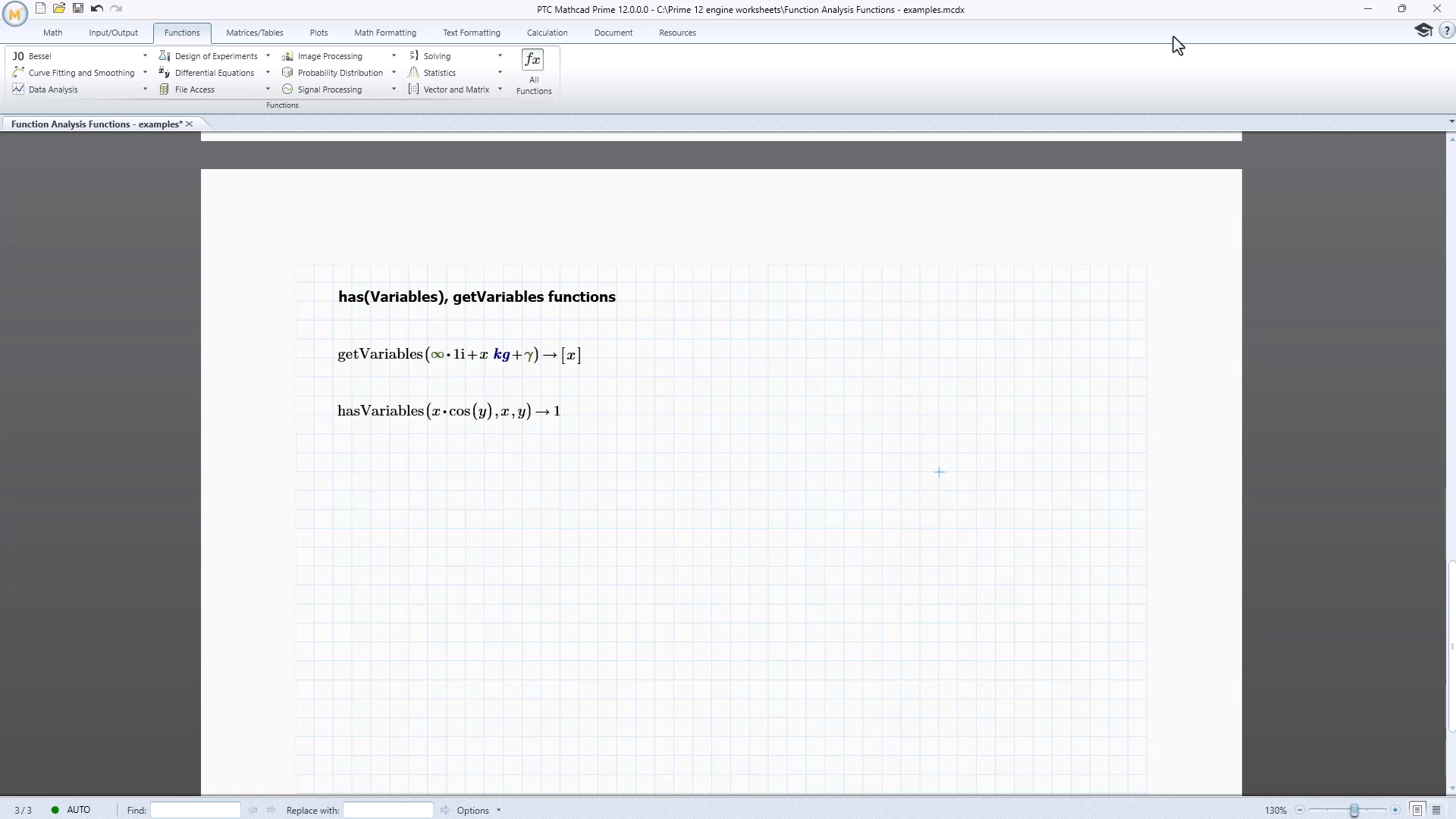Click the Open file folder icon
1456x819 pixels.
pos(59,8)
